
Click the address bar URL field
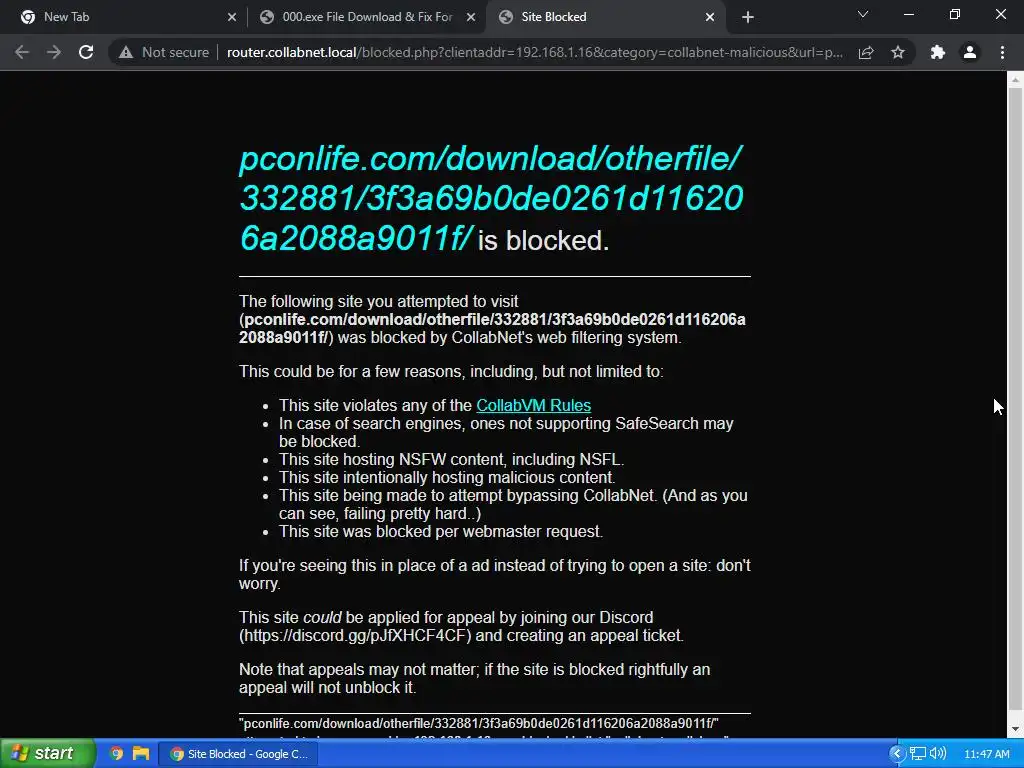coord(534,52)
